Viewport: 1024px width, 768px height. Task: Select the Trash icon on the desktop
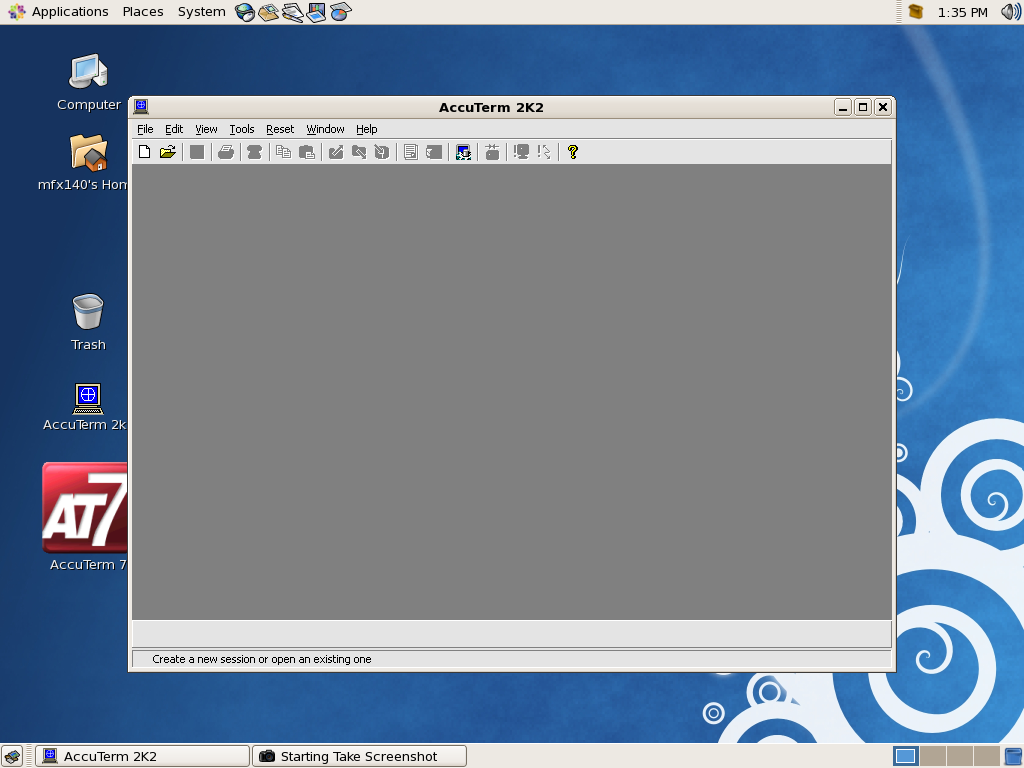pyautogui.click(x=88, y=323)
